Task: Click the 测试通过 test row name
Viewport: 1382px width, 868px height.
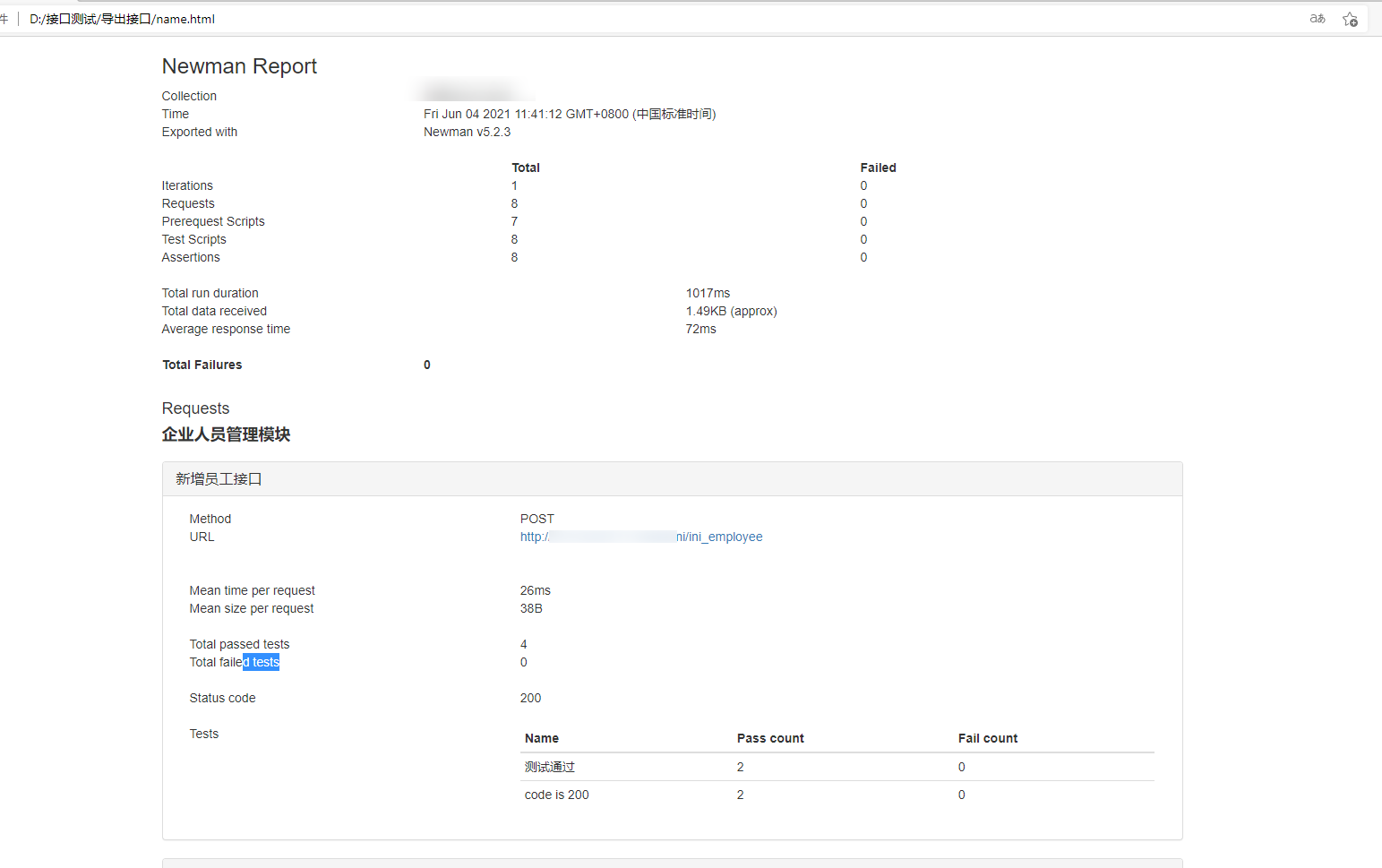Action: pyautogui.click(x=550, y=767)
